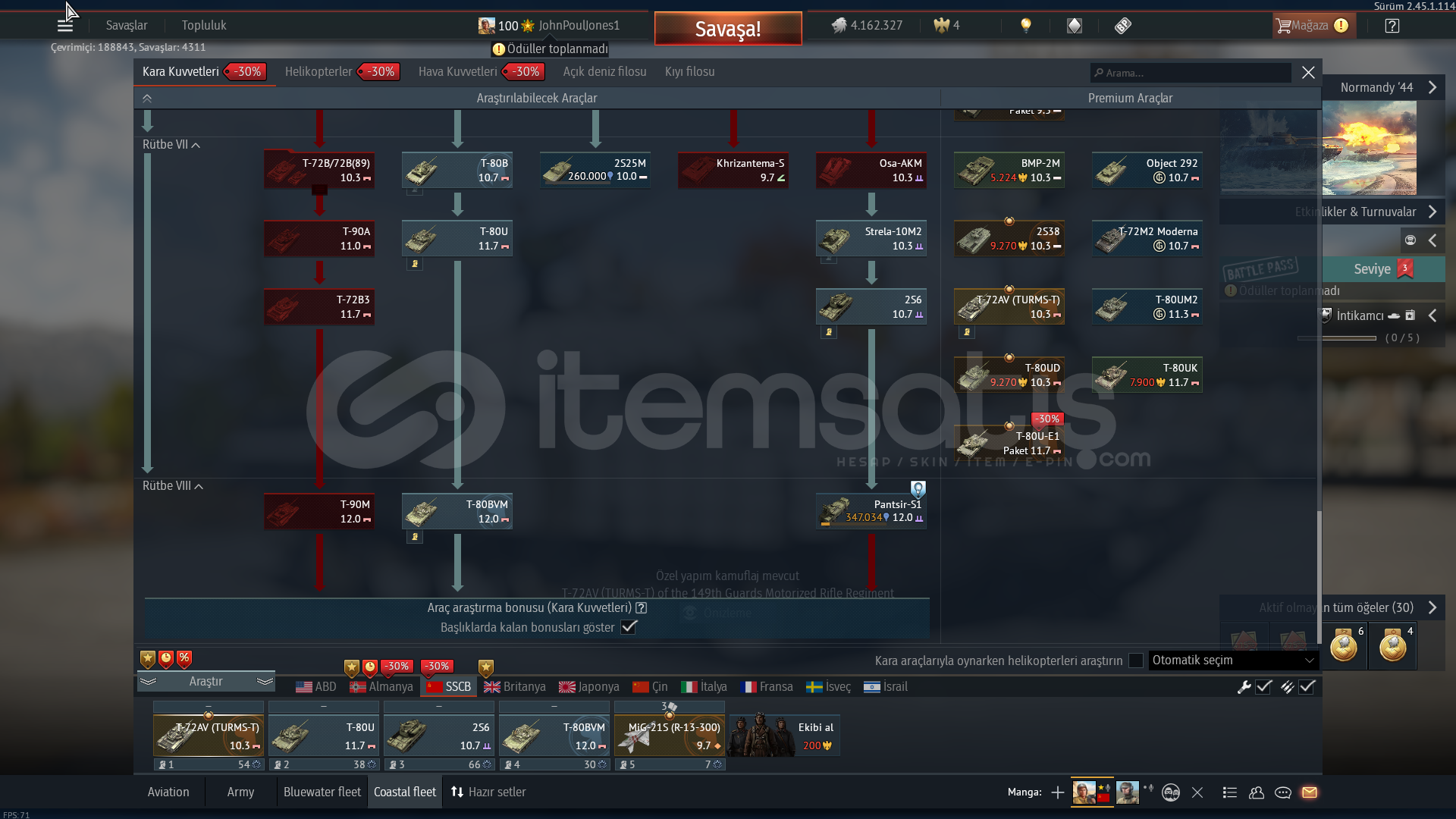Select discounted T-80U-E1 pack vehicle

pos(1009,443)
